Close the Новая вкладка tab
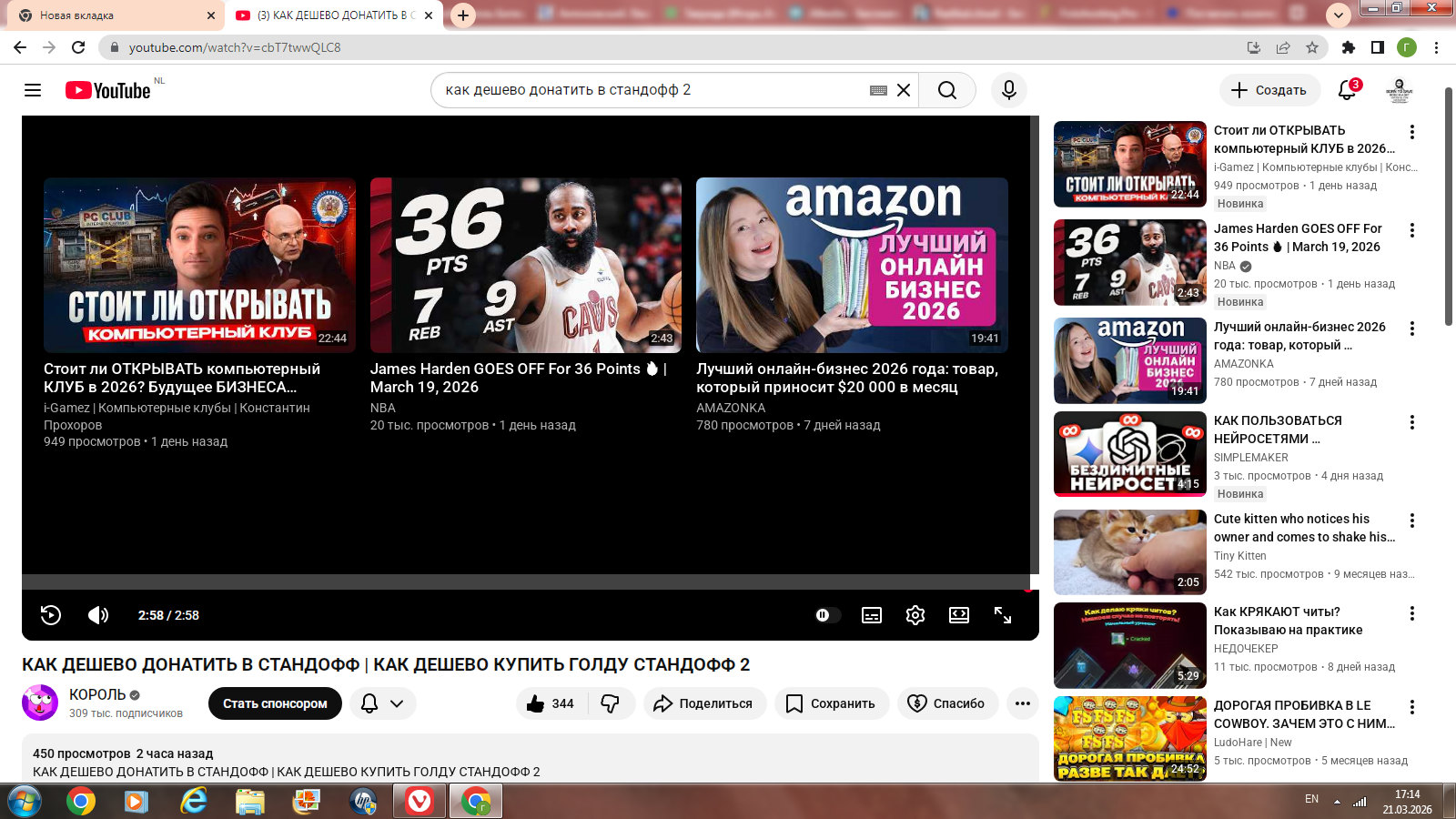Screen dimensions: 1456x819 point(211,15)
